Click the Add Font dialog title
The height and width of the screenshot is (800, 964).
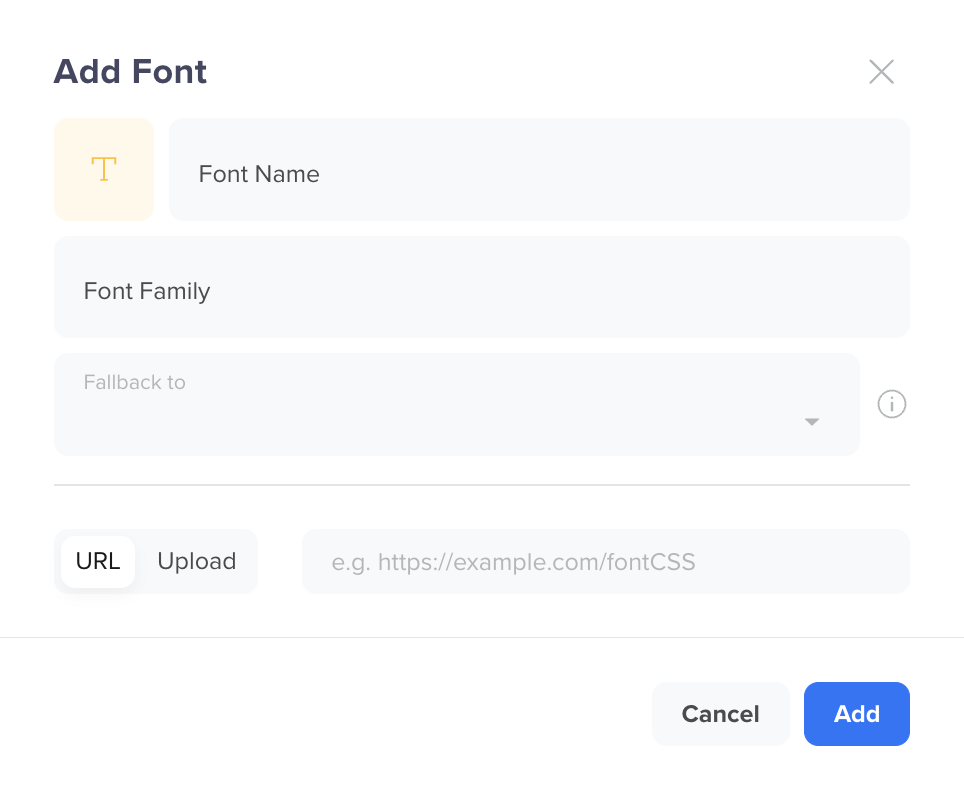[130, 71]
